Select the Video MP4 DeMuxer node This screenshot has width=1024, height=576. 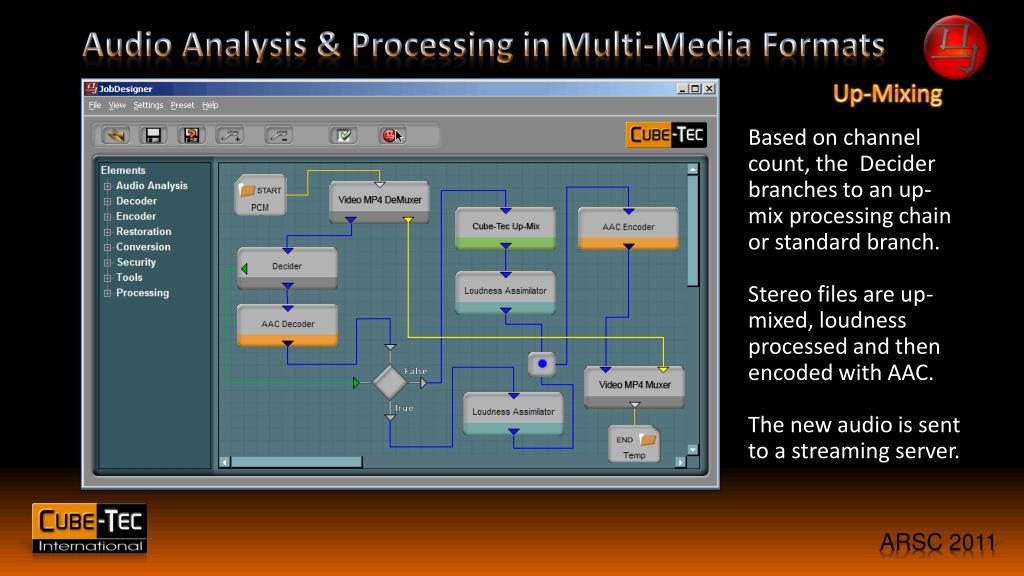point(379,200)
